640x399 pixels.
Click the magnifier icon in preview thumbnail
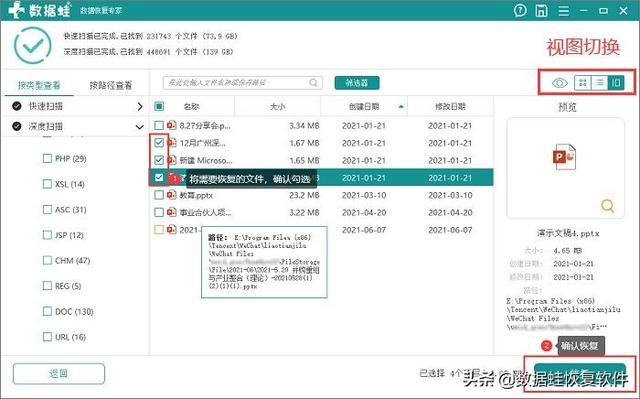pyautogui.click(x=607, y=206)
